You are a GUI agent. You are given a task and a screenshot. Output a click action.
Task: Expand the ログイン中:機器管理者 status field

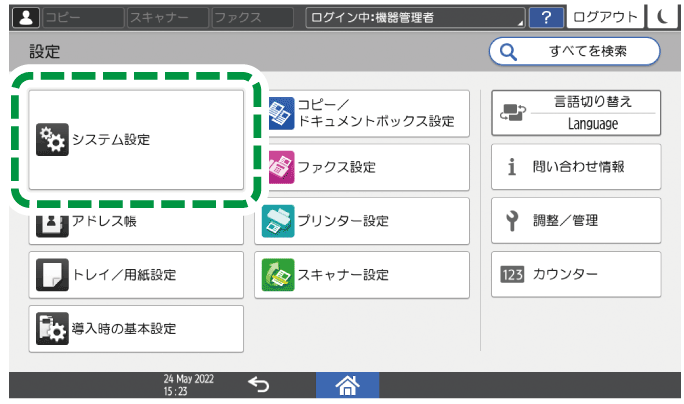415,17
